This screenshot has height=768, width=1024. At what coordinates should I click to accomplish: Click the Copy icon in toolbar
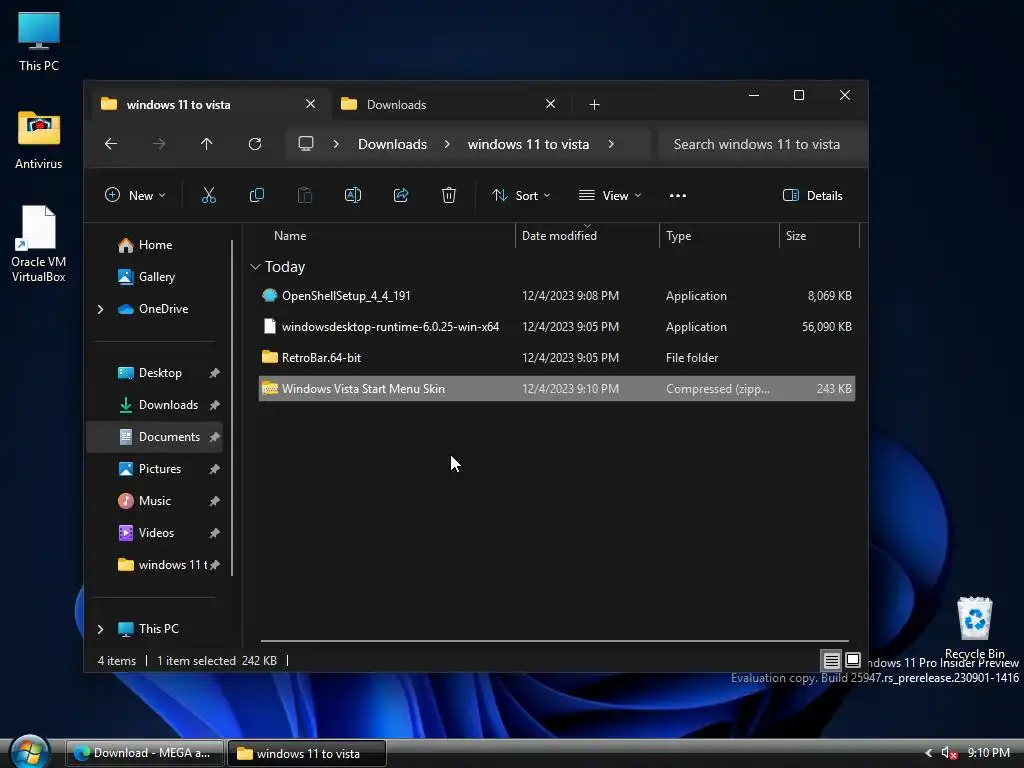(x=257, y=195)
